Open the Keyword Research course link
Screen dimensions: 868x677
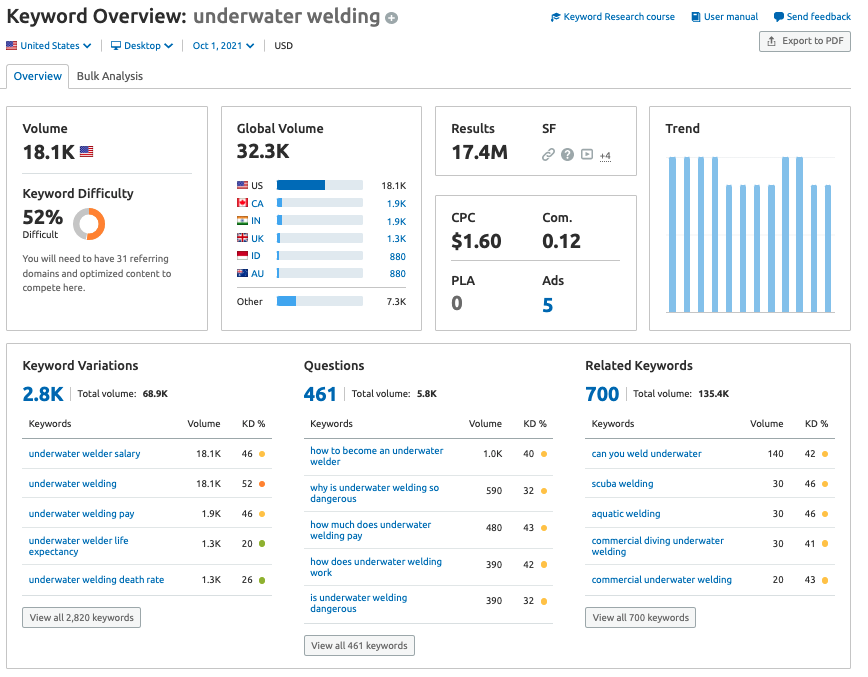(613, 17)
